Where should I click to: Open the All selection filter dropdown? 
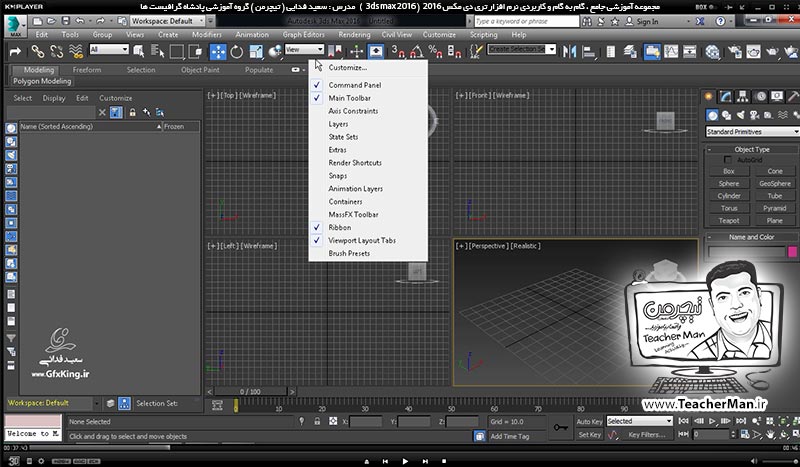pos(109,49)
